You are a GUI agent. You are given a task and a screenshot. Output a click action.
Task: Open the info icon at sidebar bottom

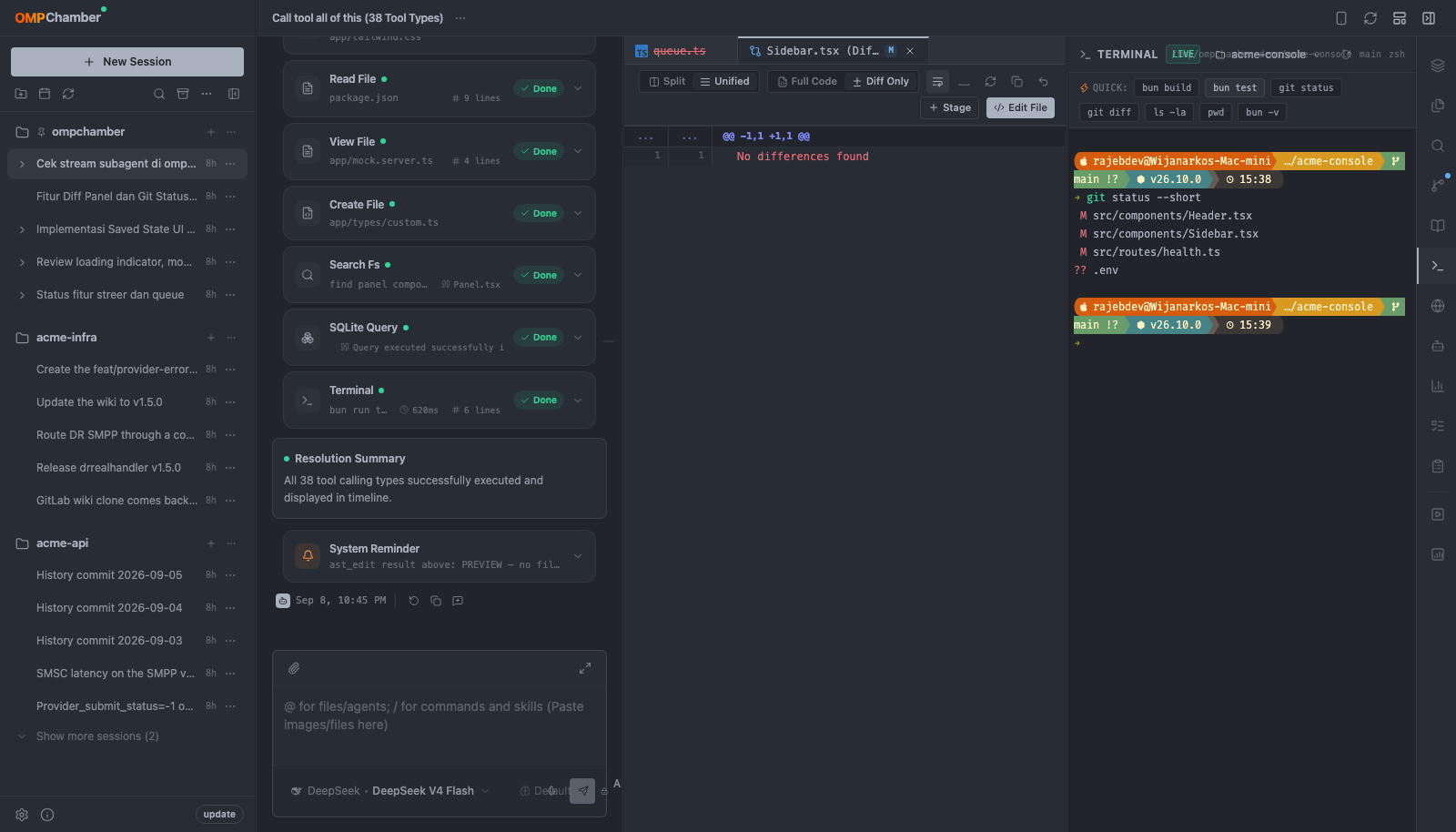(x=47, y=815)
